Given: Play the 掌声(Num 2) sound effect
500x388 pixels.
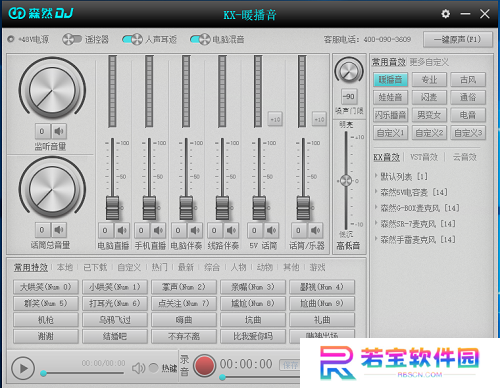Looking at the screenshot, I should click(184, 287).
